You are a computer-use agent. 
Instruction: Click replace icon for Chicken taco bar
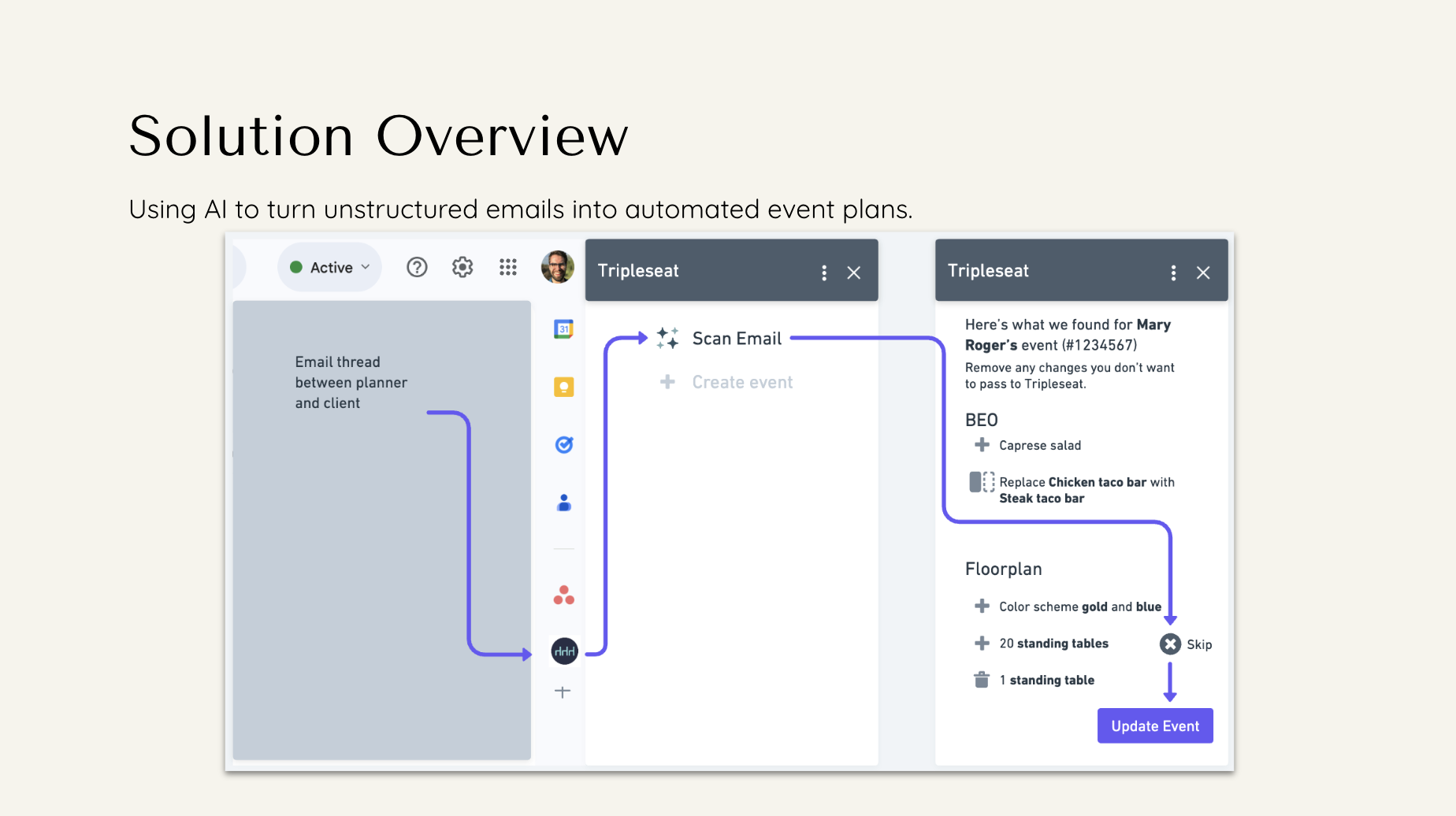(982, 482)
